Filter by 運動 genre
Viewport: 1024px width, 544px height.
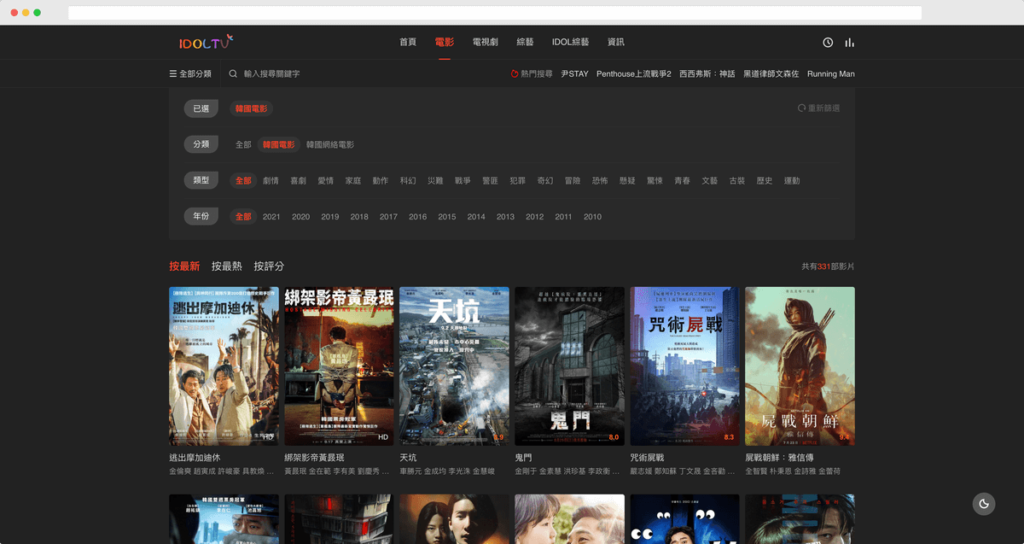click(792, 180)
